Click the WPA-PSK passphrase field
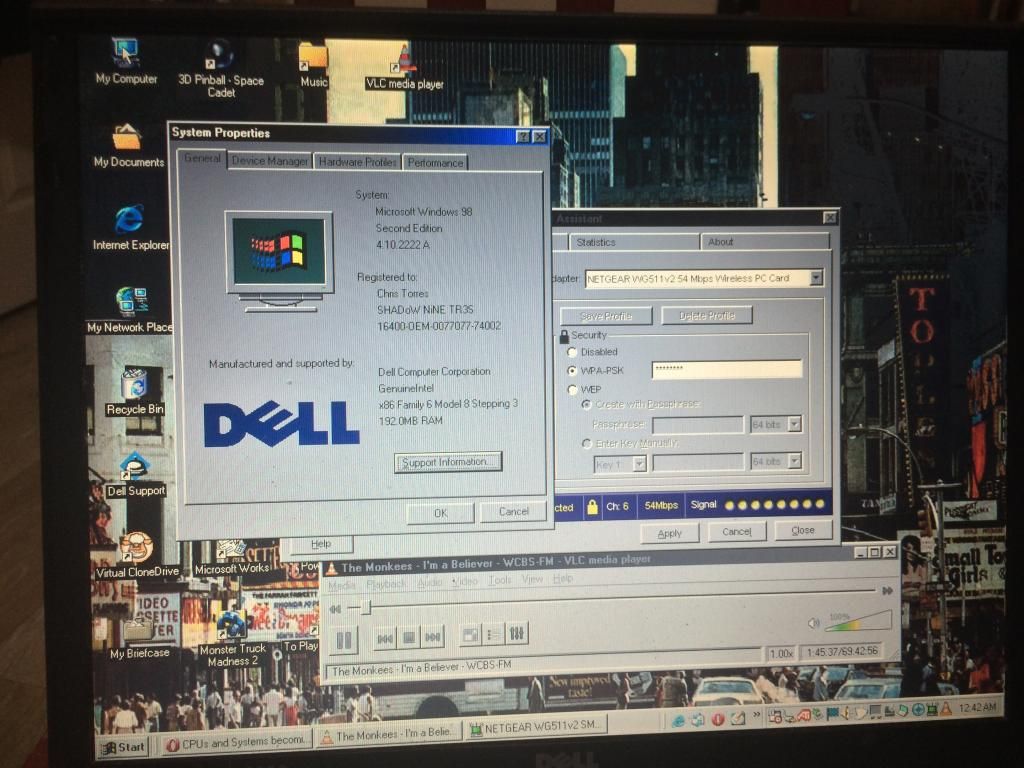The height and width of the screenshot is (768, 1024). (727, 369)
